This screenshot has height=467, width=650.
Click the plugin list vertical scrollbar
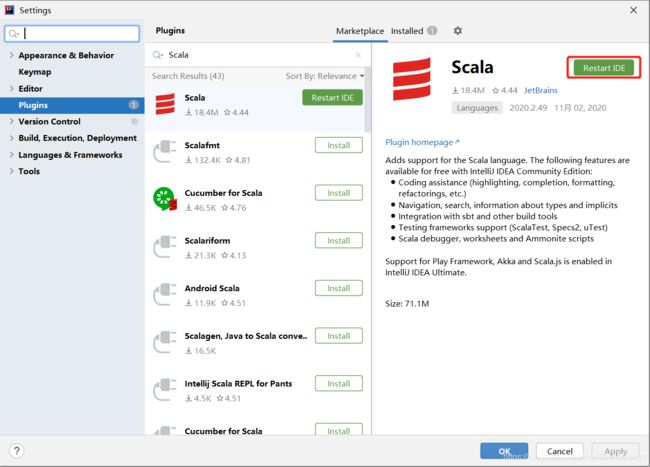pos(368,100)
